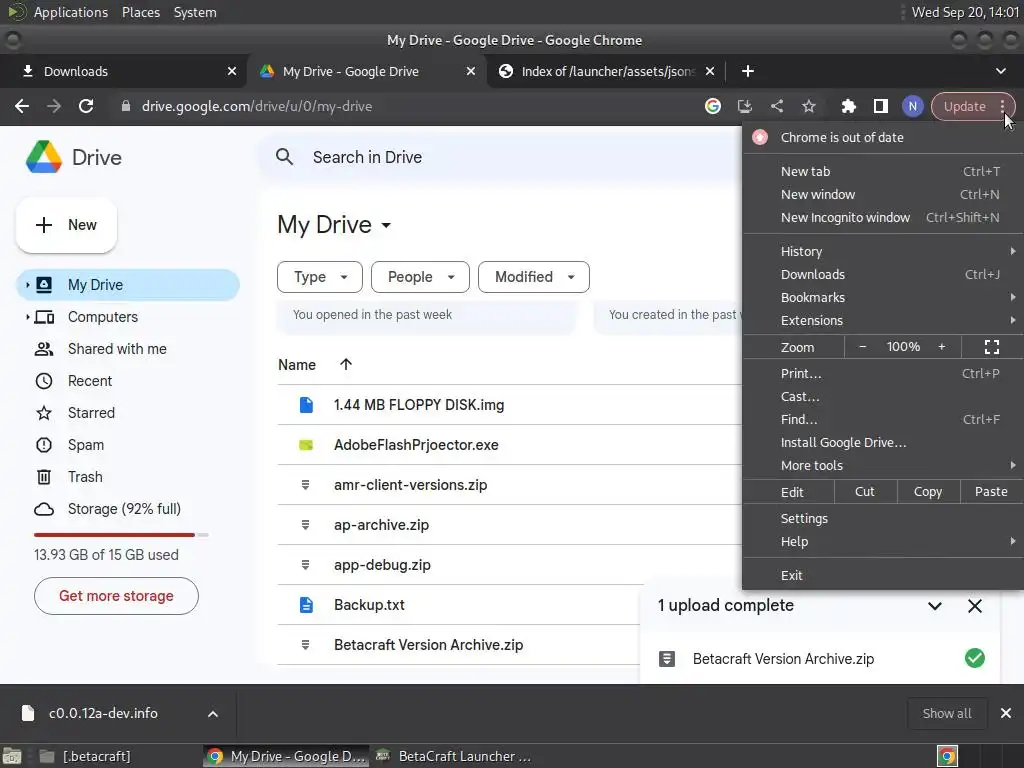The image size is (1024, 768).
Task: Open a new tab with plus button
Action: pos(748,71)
